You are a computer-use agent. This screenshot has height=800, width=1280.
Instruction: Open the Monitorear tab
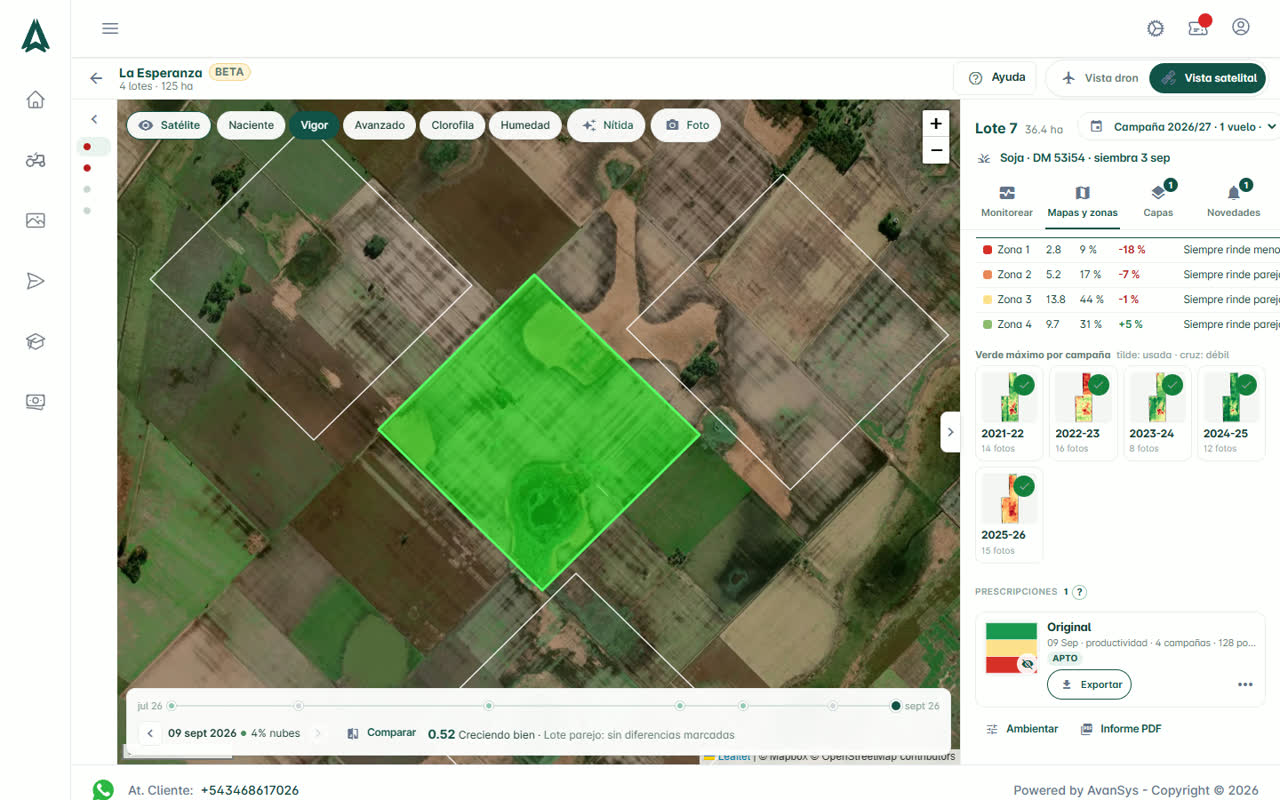(x=1007, y=201)
